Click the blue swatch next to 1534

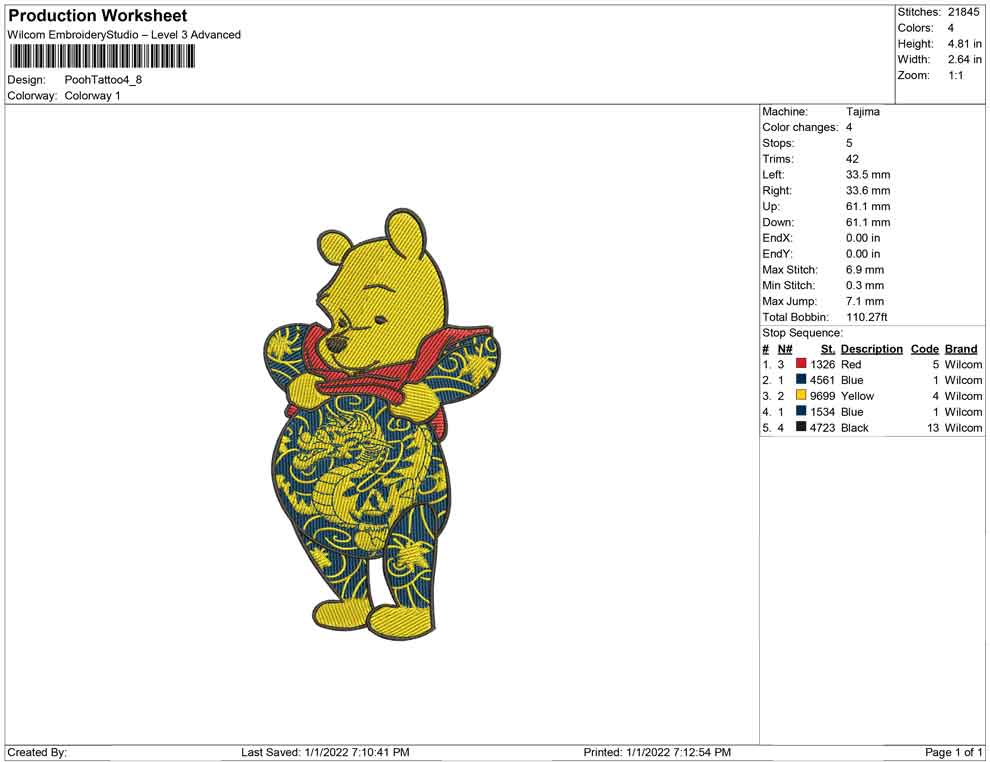[x=801, y=411]
